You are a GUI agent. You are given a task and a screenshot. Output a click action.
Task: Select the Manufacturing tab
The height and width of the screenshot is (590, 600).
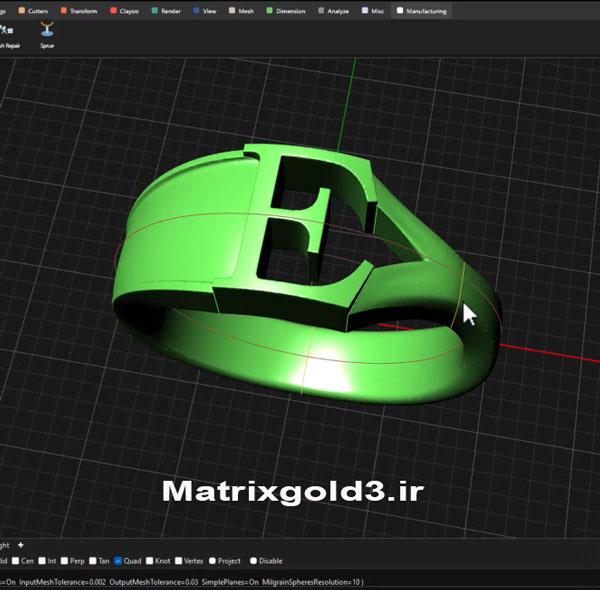click(422, 11)
